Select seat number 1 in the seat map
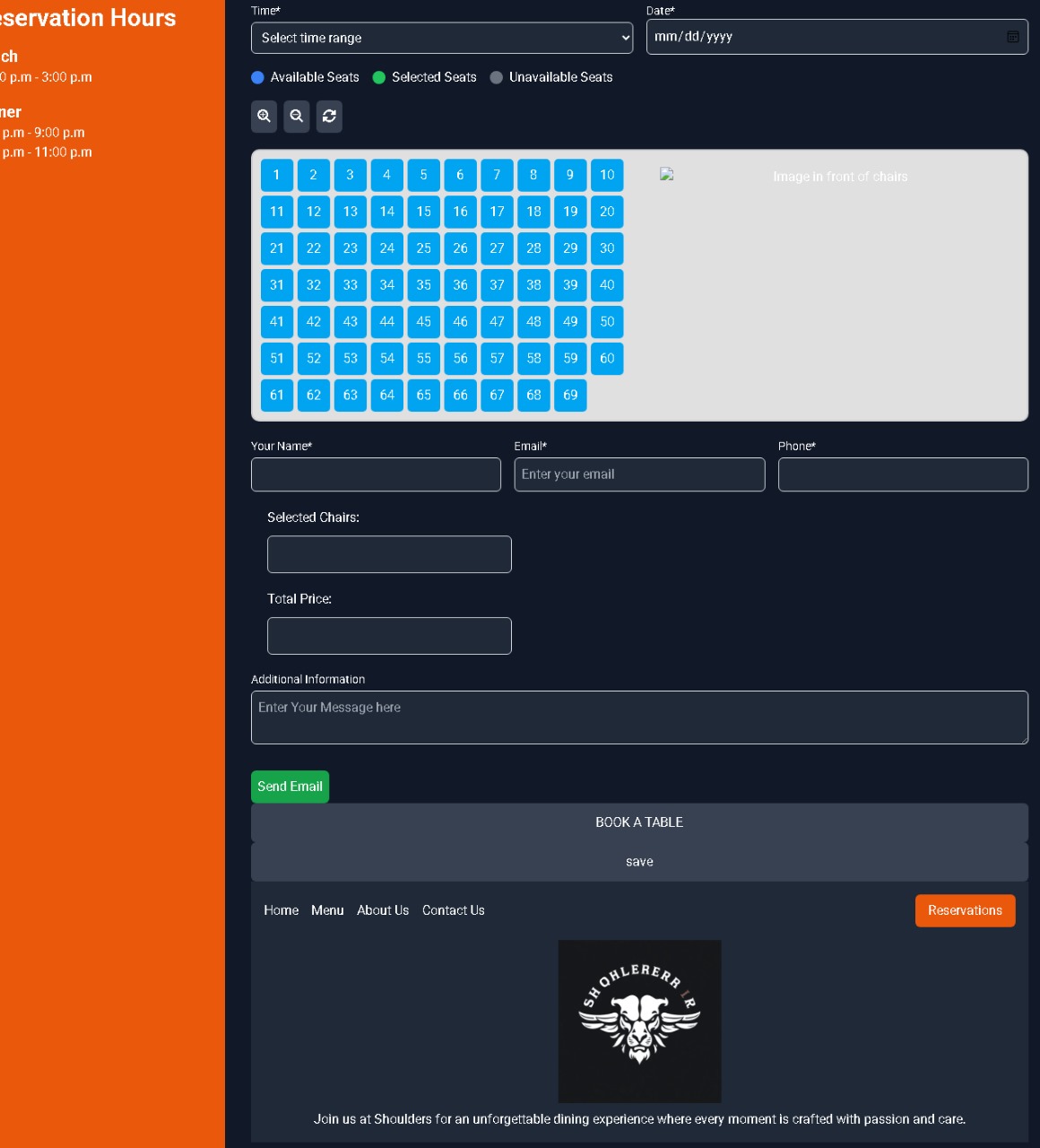Image resolution: width=1040 pixels, height=1148 pixels. (276, 175)
